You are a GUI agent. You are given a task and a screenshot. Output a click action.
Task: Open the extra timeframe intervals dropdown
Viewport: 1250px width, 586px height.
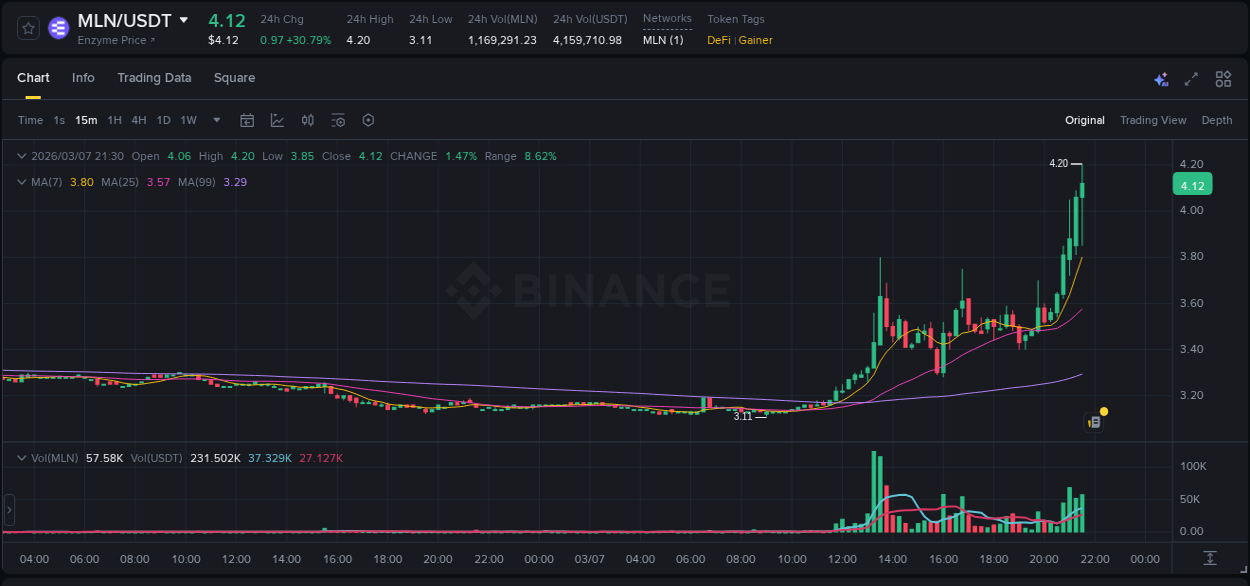click(x=215, y=120)
